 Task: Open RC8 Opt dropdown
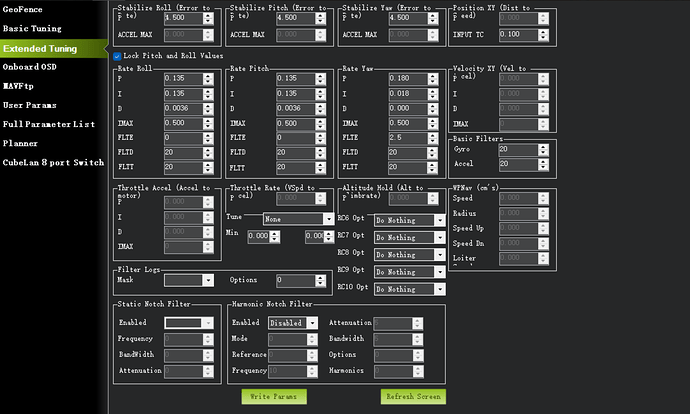coord(410,255)
